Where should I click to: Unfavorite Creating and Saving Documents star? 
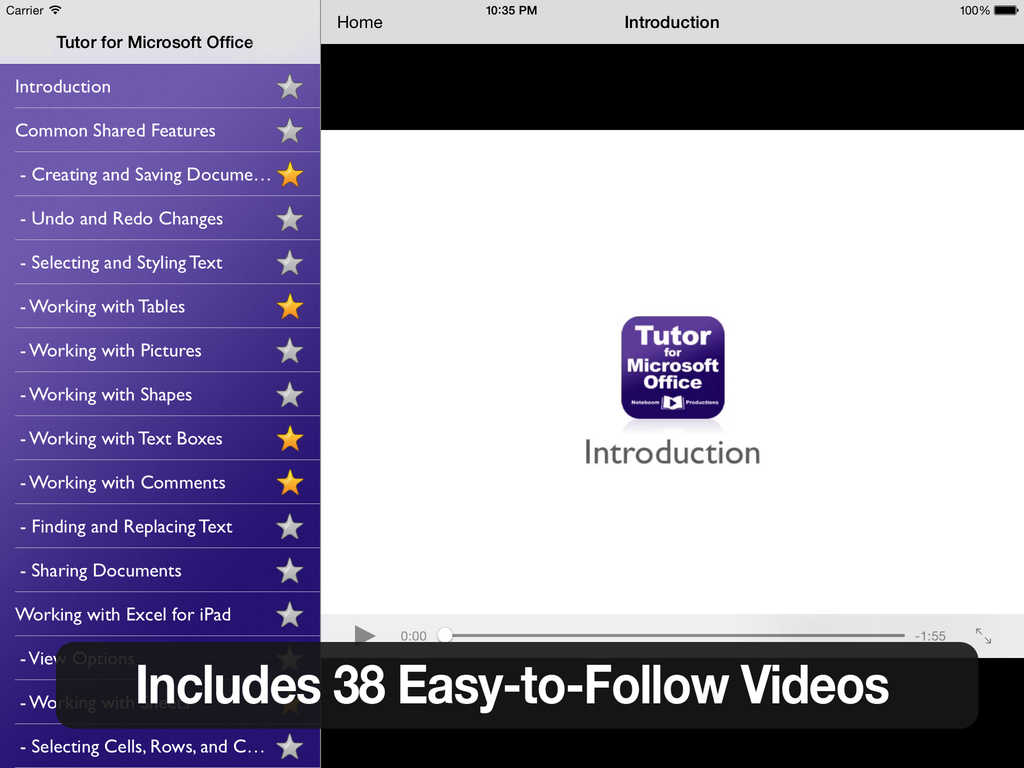(290, 175)
